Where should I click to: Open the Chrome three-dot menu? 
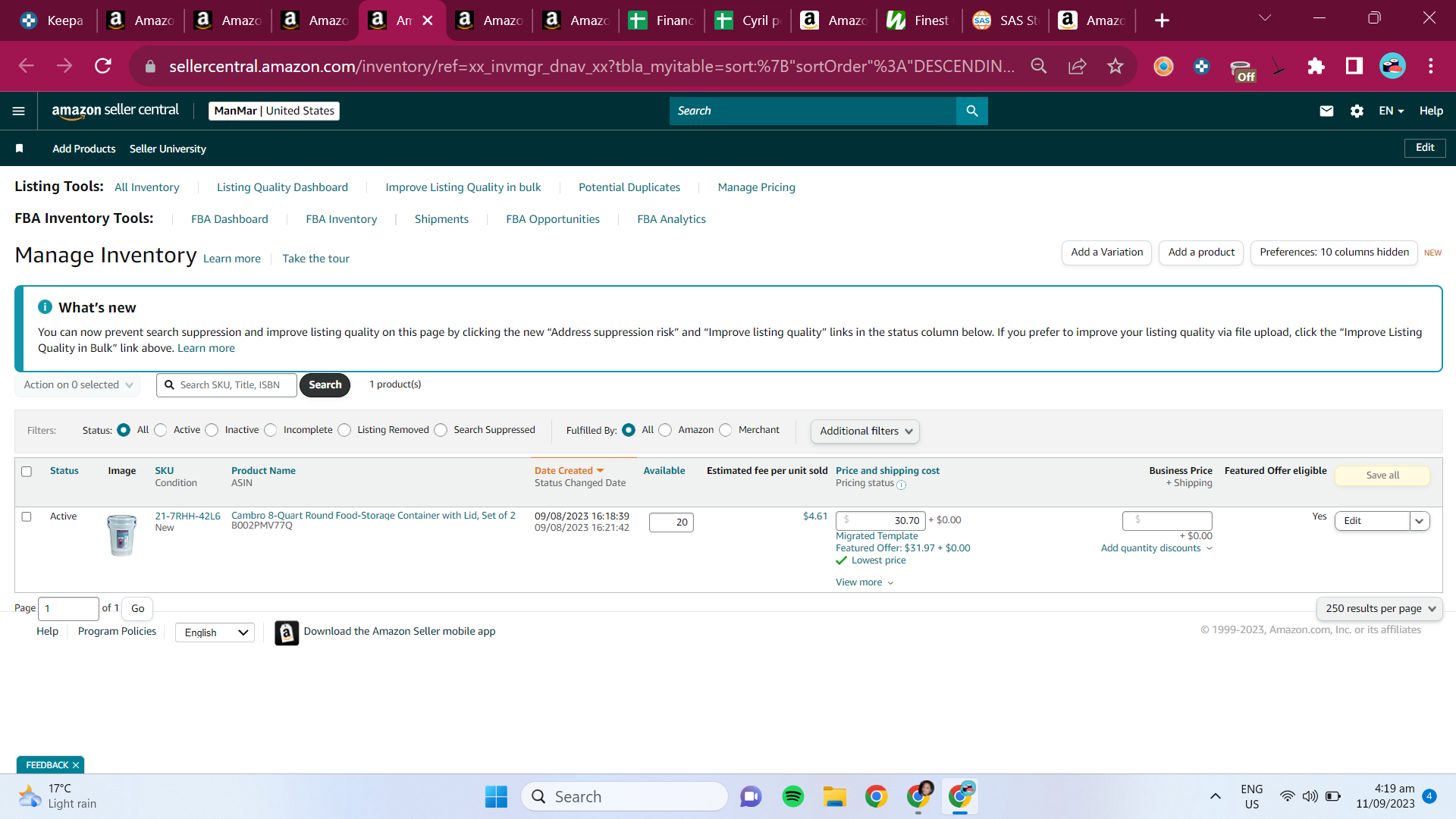coord(1431,66)
